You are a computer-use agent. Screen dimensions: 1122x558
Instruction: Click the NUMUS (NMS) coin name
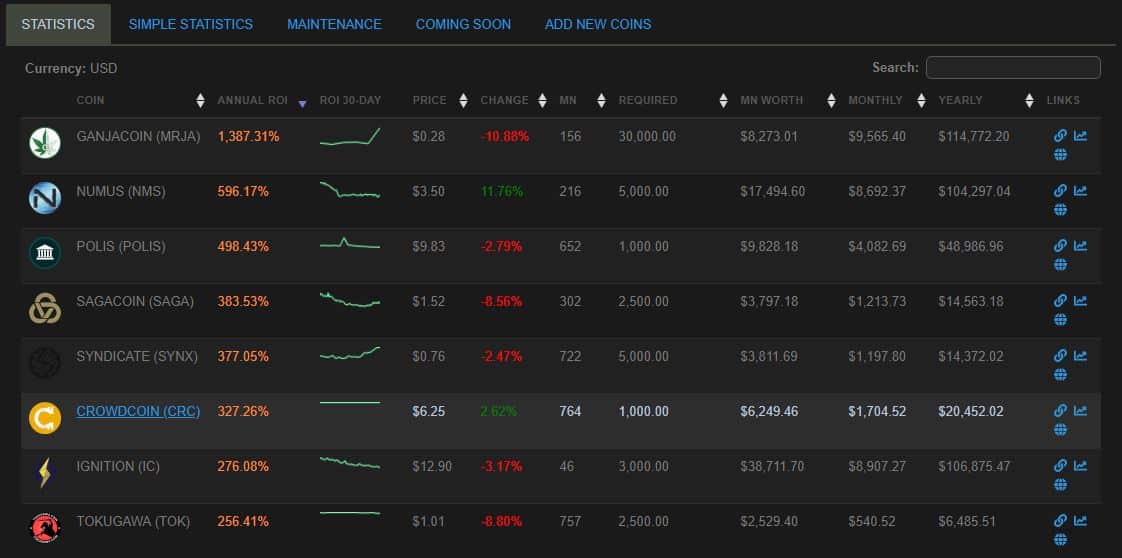point(121,191)
